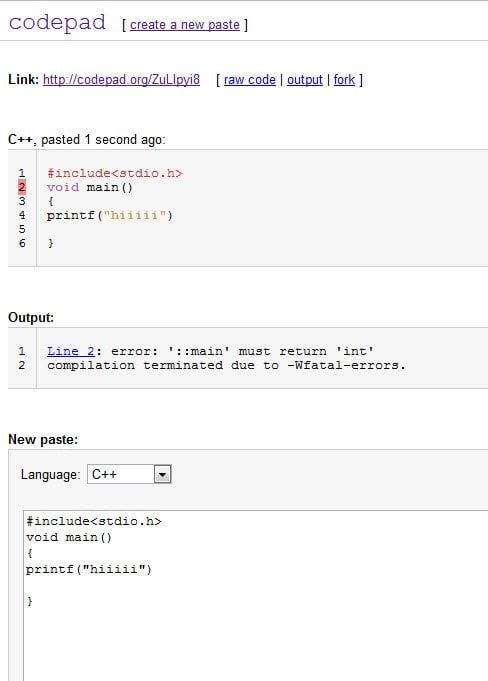Expand the Language dropdown arrow

pyautogui.click(x=163, y=474)
